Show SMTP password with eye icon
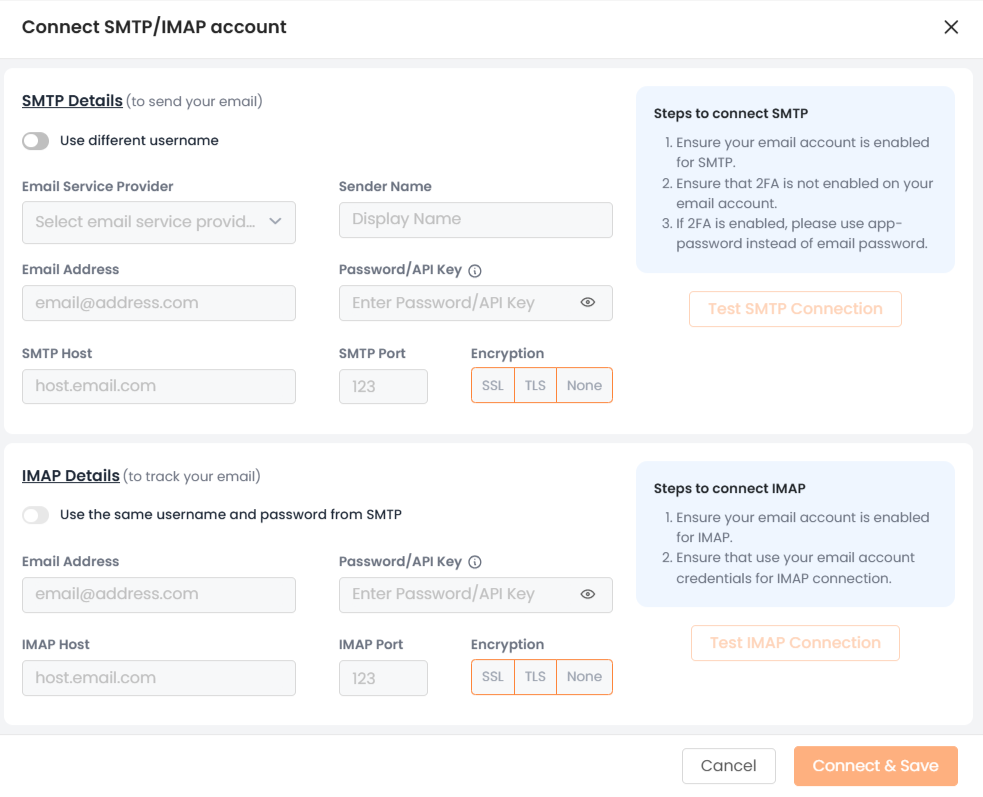This screenshot has height=797, width=983. pyautogui.click(x=588, y=303)
